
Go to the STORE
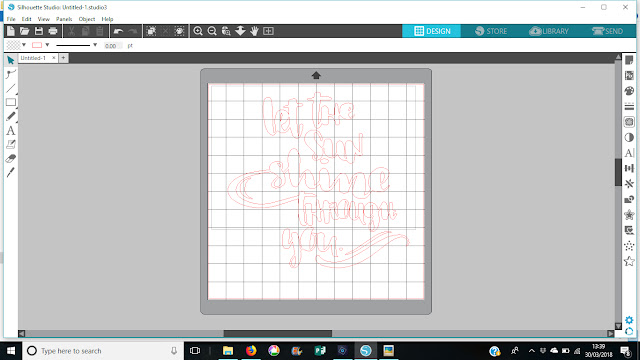(x=491, y=31)
